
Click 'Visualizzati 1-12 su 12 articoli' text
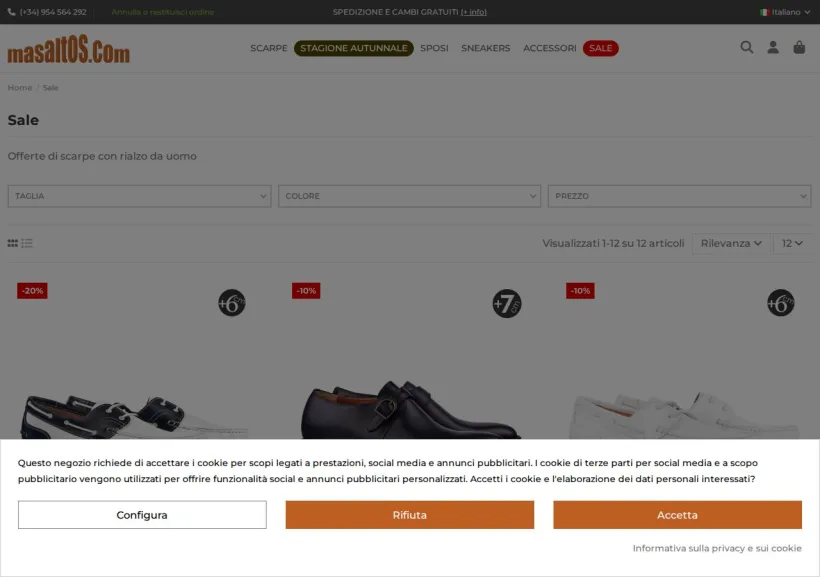(613, 243)
